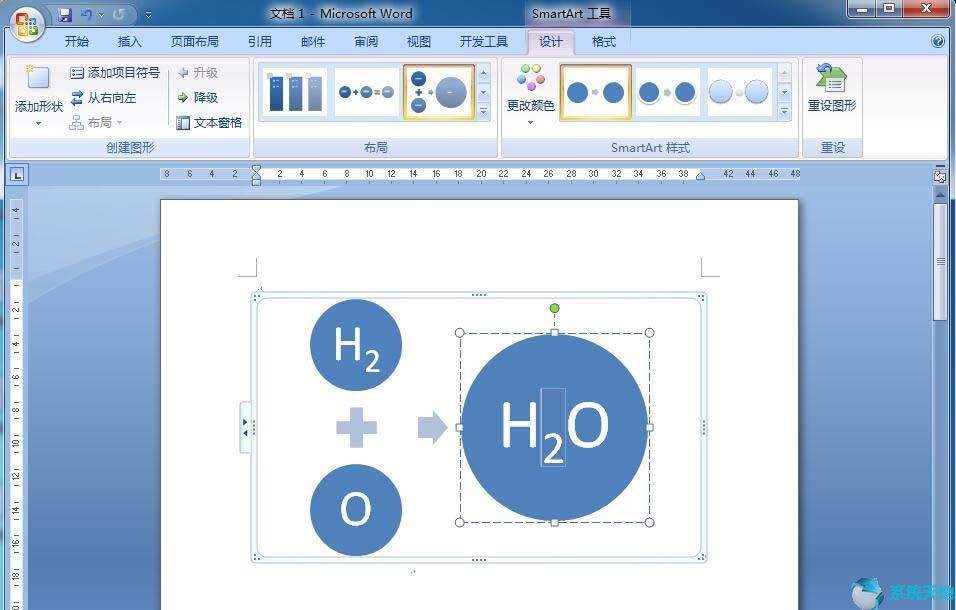This screenshot has height=610, width=956.
Task: Apply the flat simple SmartArt style
Action: pyautogui.click(x=596, y=93)
